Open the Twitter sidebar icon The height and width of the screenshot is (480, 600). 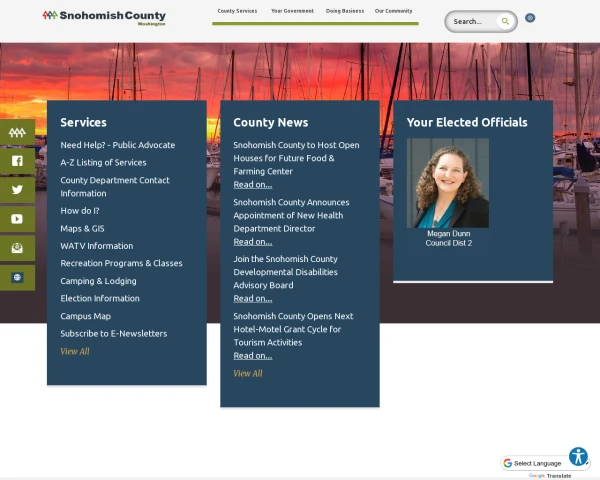[17, 190]
